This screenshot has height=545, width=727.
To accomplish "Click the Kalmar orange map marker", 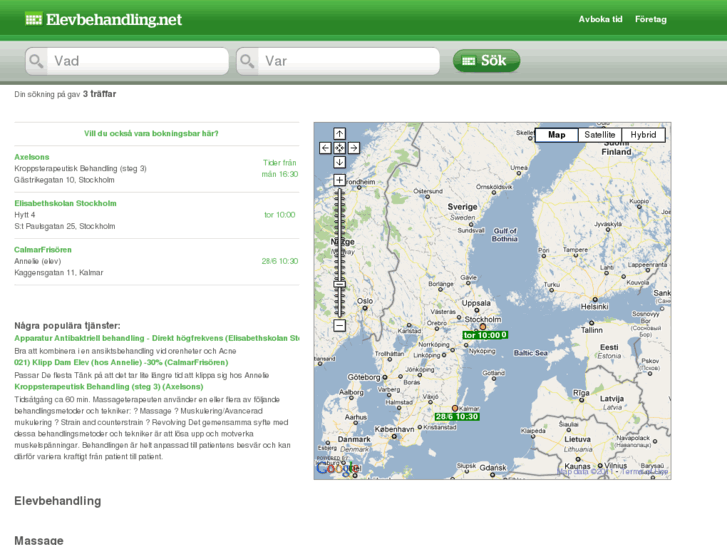I will pos(455,408).
